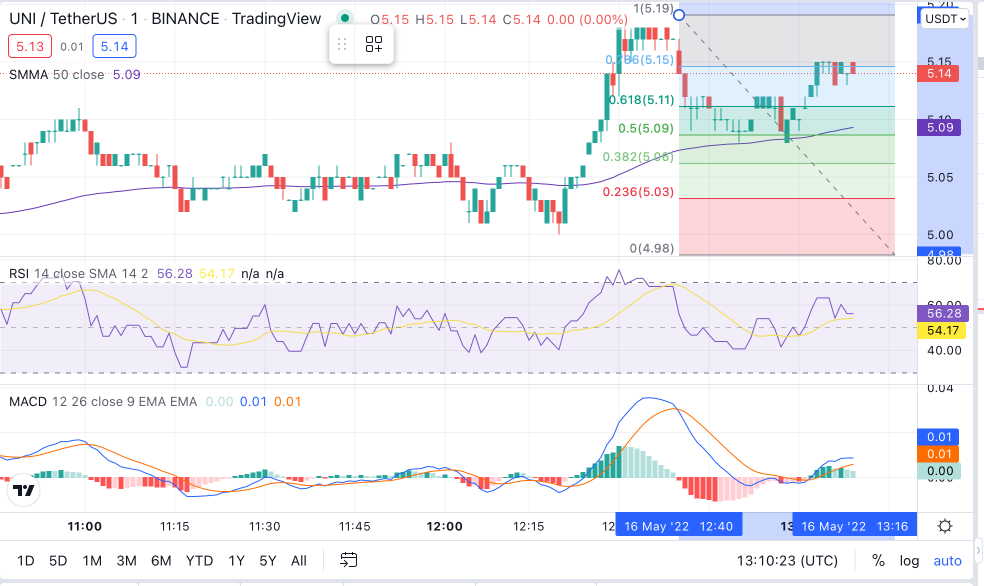Click the purple 56.28 RSI value label
Screen dimensions: 984x586
(x=943, y=313)
